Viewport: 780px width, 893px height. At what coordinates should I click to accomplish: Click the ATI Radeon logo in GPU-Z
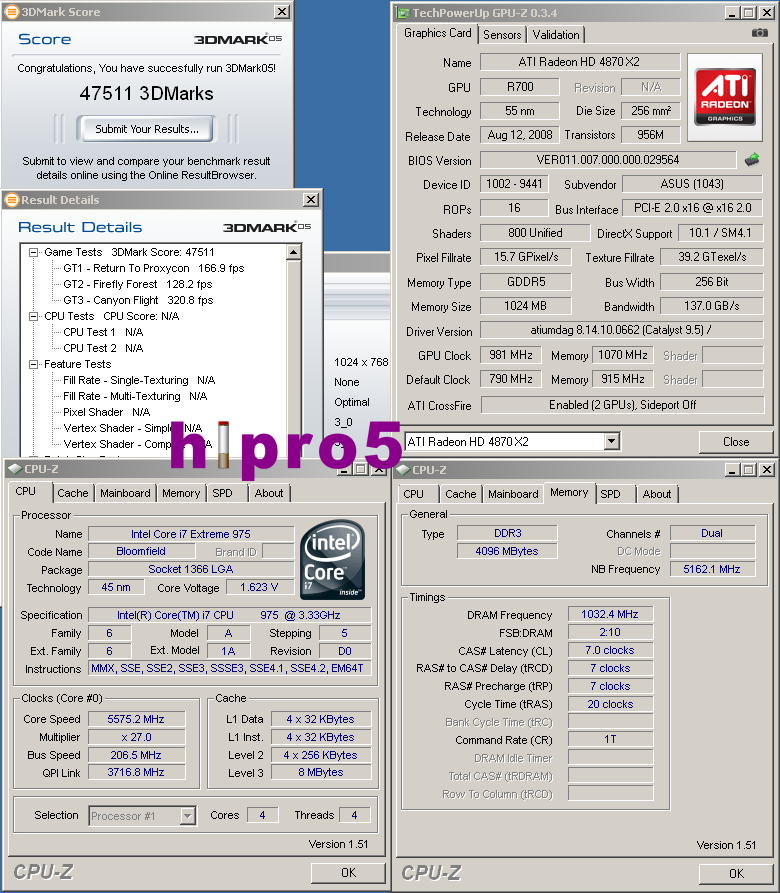(725, 97)
